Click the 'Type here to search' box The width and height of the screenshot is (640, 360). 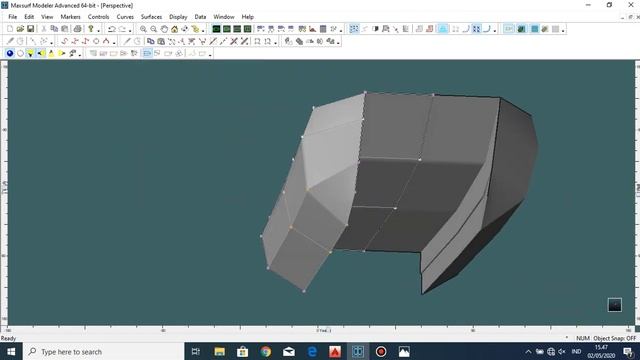pos(104,351)
